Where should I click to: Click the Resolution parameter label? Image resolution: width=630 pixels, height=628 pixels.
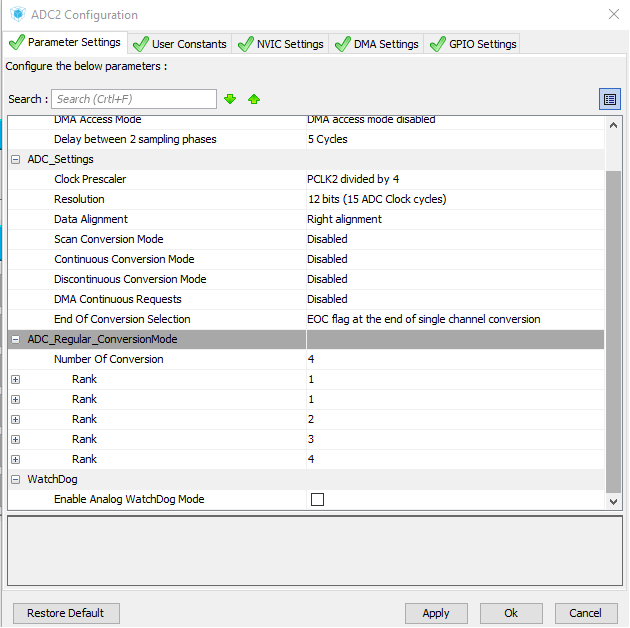click(79, 199)
